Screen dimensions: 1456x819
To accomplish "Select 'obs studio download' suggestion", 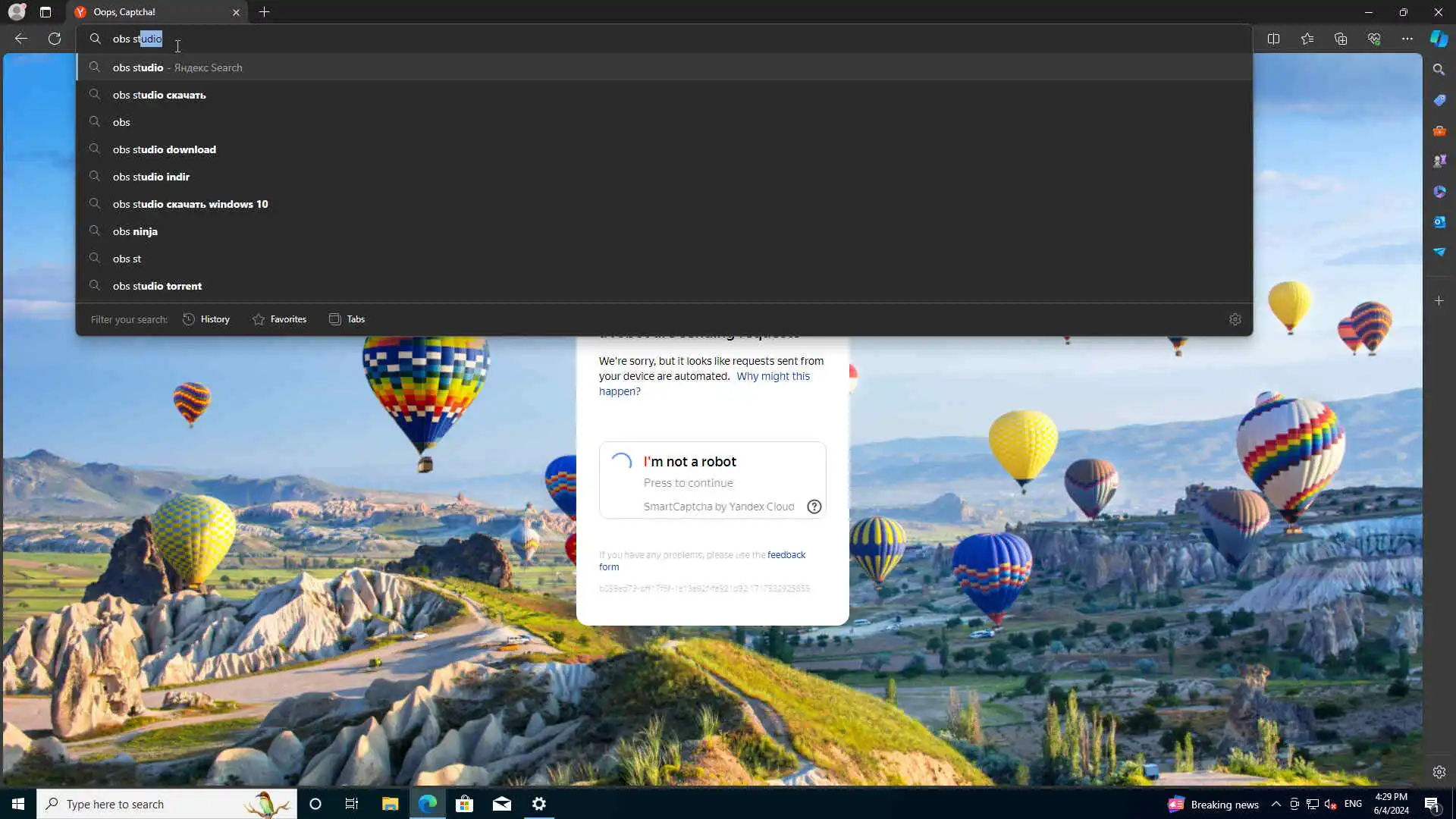I will (165, 149).
